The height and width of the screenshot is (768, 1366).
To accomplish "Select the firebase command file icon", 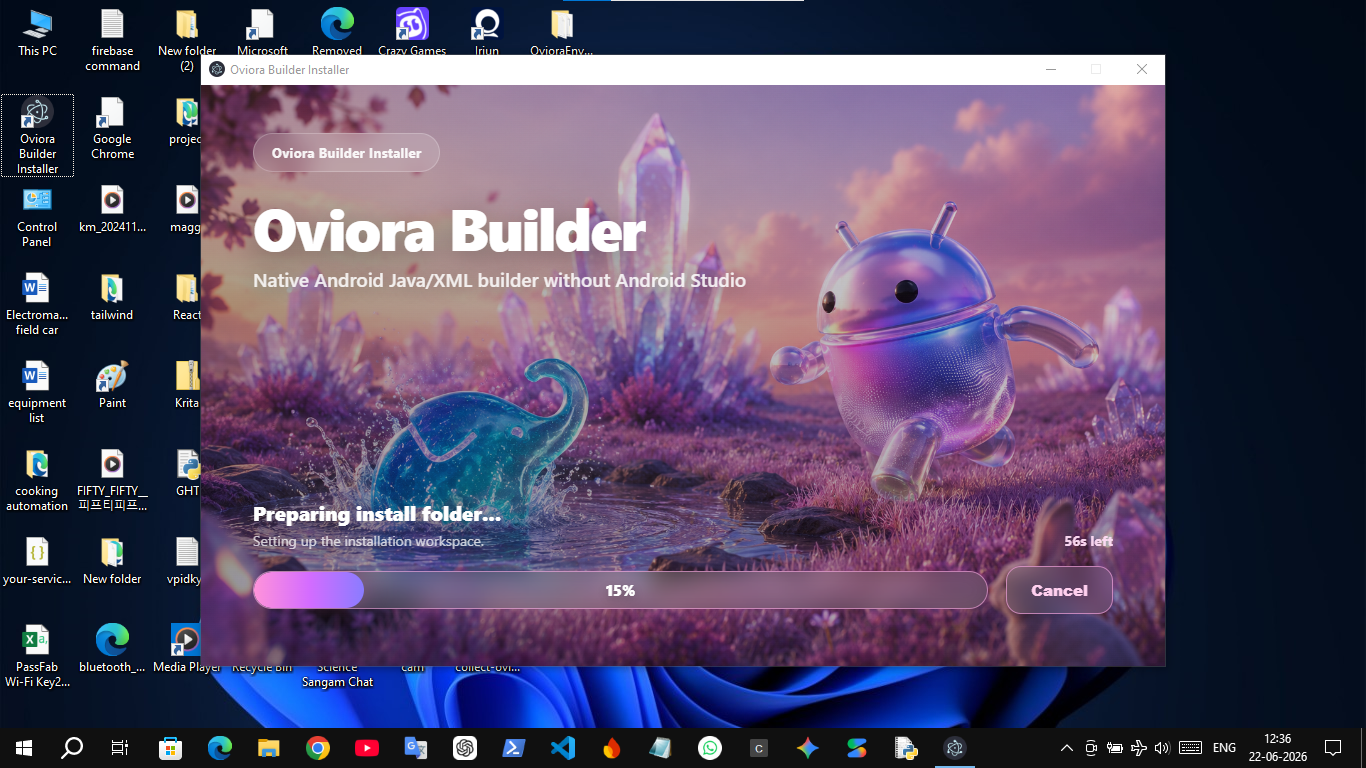I will [x=112, y=40].
